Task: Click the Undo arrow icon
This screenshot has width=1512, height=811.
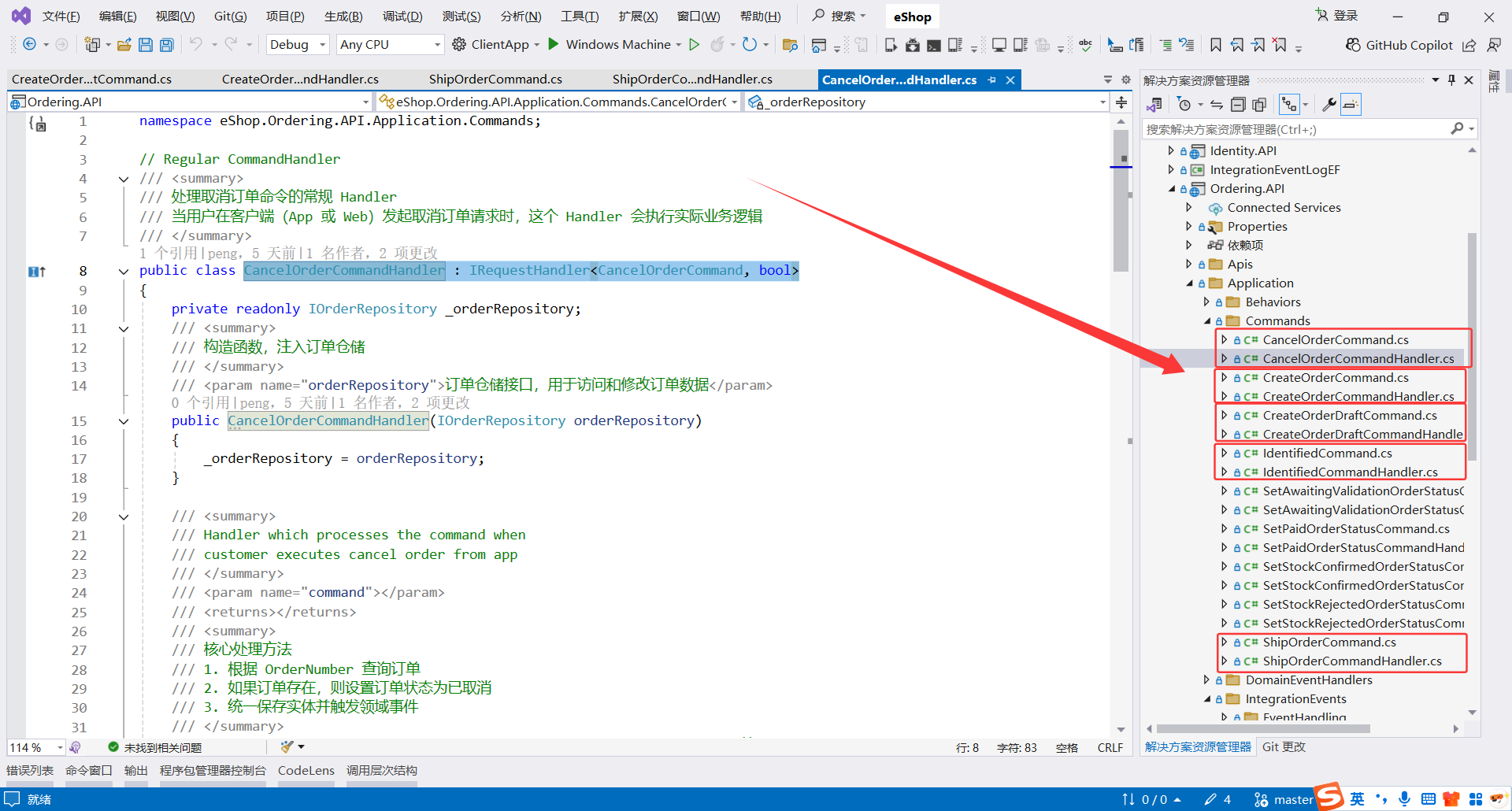Action: 196,44
